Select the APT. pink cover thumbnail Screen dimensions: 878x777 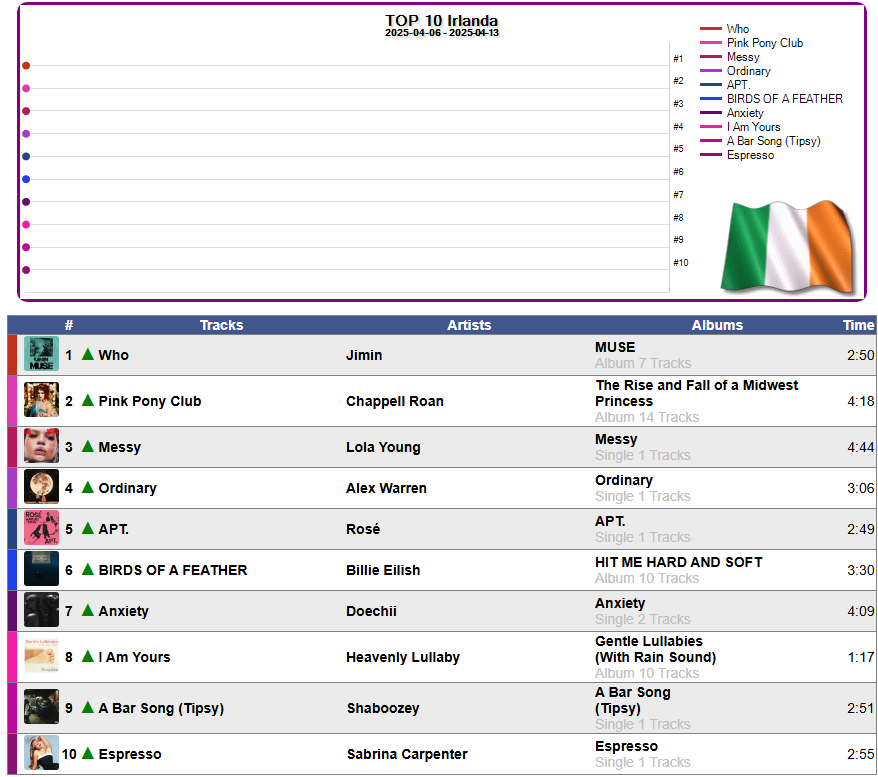41,527
